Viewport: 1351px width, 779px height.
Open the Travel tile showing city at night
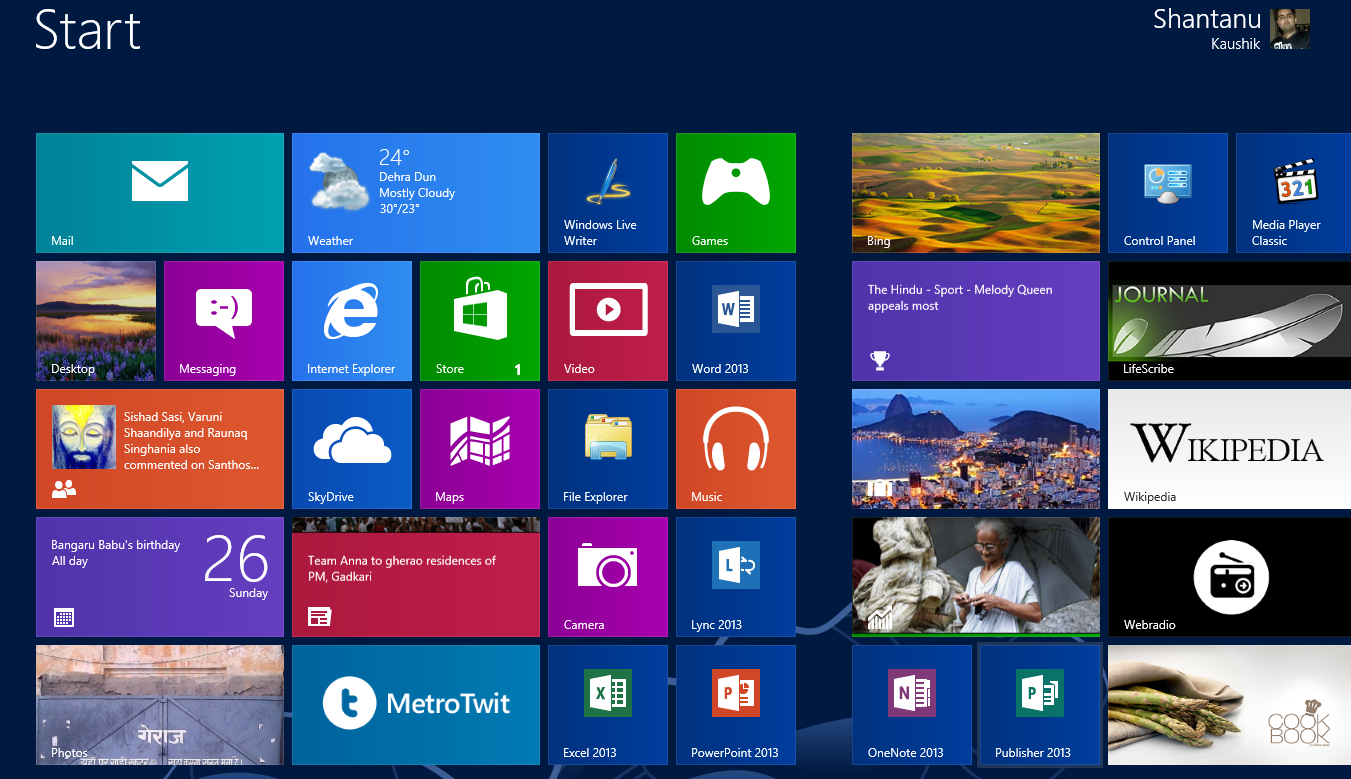(x=976, y=449)
